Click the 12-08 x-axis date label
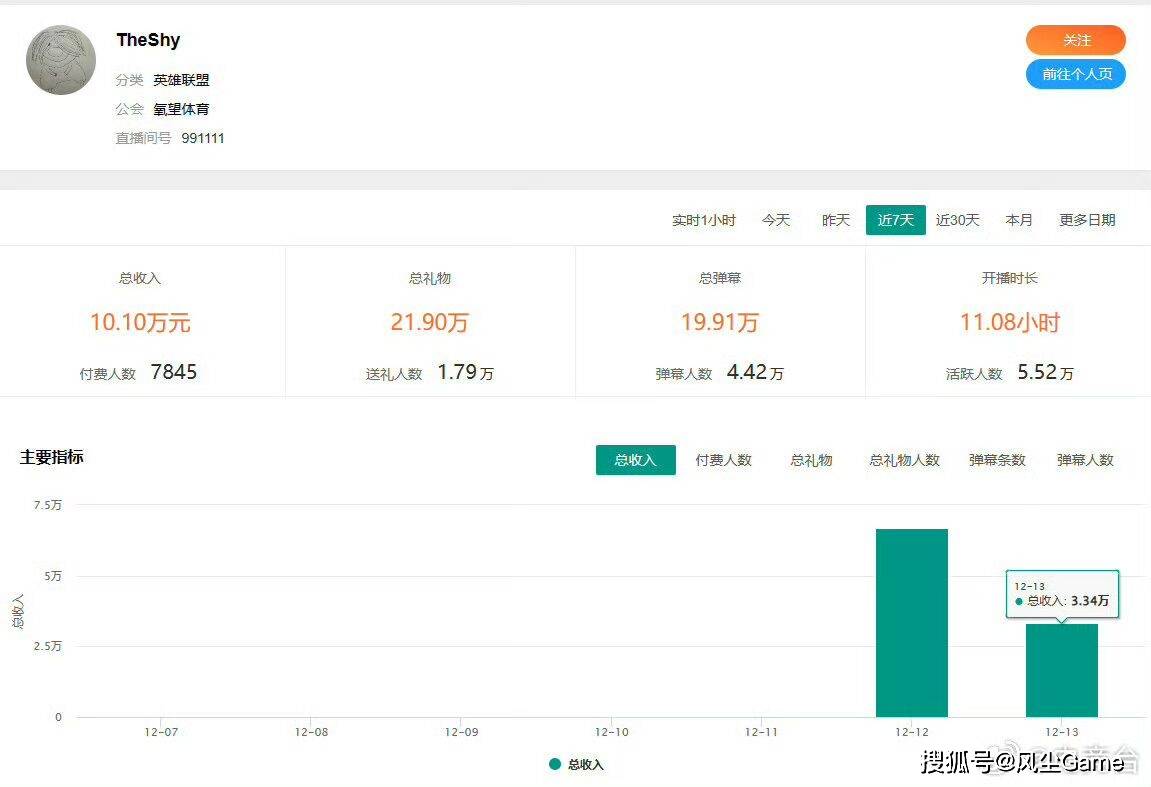Image resolution: width=1151 pixels, height=787 pixels. (311, 732)
